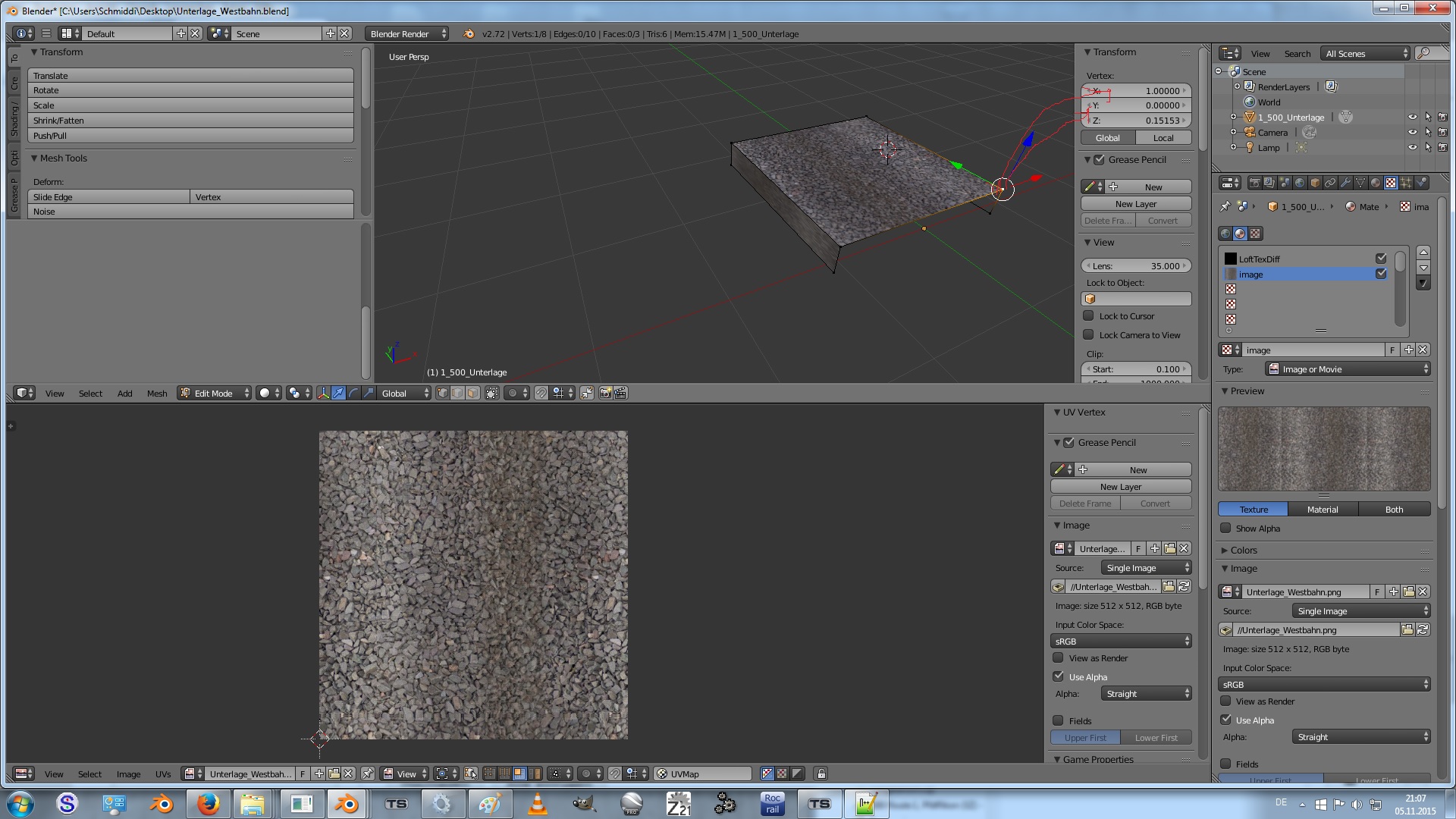Click the Lens value slider field

[x=1135, y=266]
